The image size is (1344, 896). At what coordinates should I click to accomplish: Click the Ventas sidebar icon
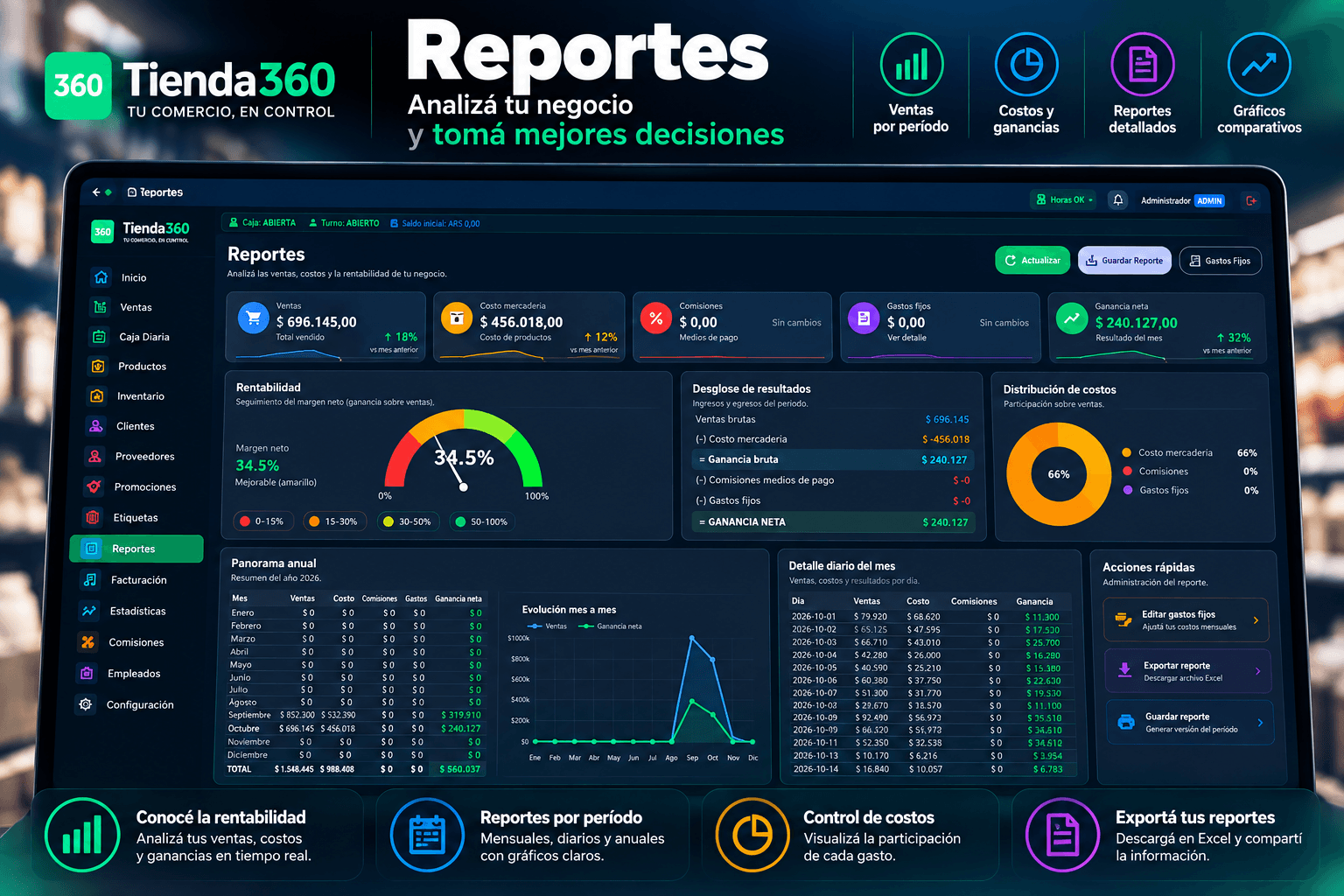[101, 307]
